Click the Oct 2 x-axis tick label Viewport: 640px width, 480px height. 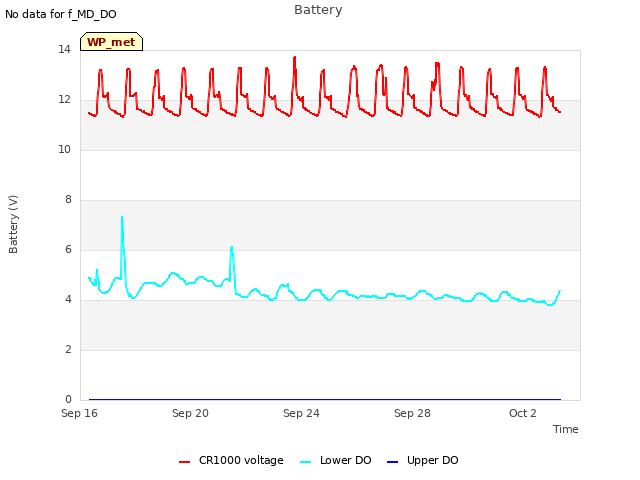click(x=523, y=413)
